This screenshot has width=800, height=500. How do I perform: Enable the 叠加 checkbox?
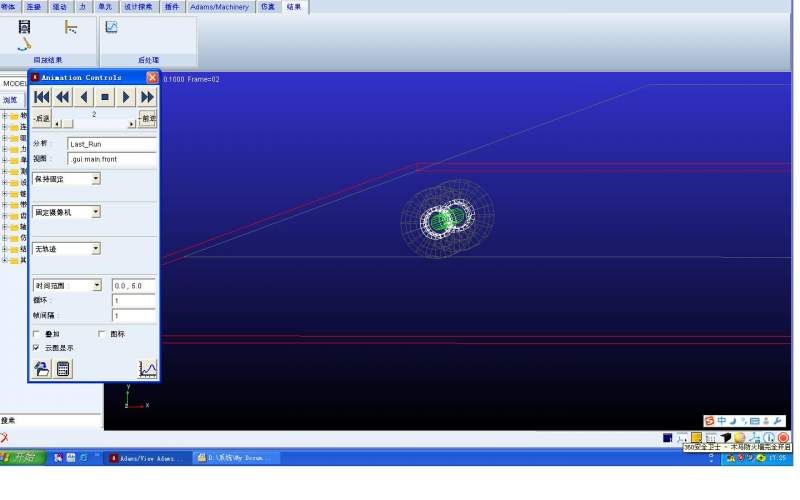[x=36, y=334]
